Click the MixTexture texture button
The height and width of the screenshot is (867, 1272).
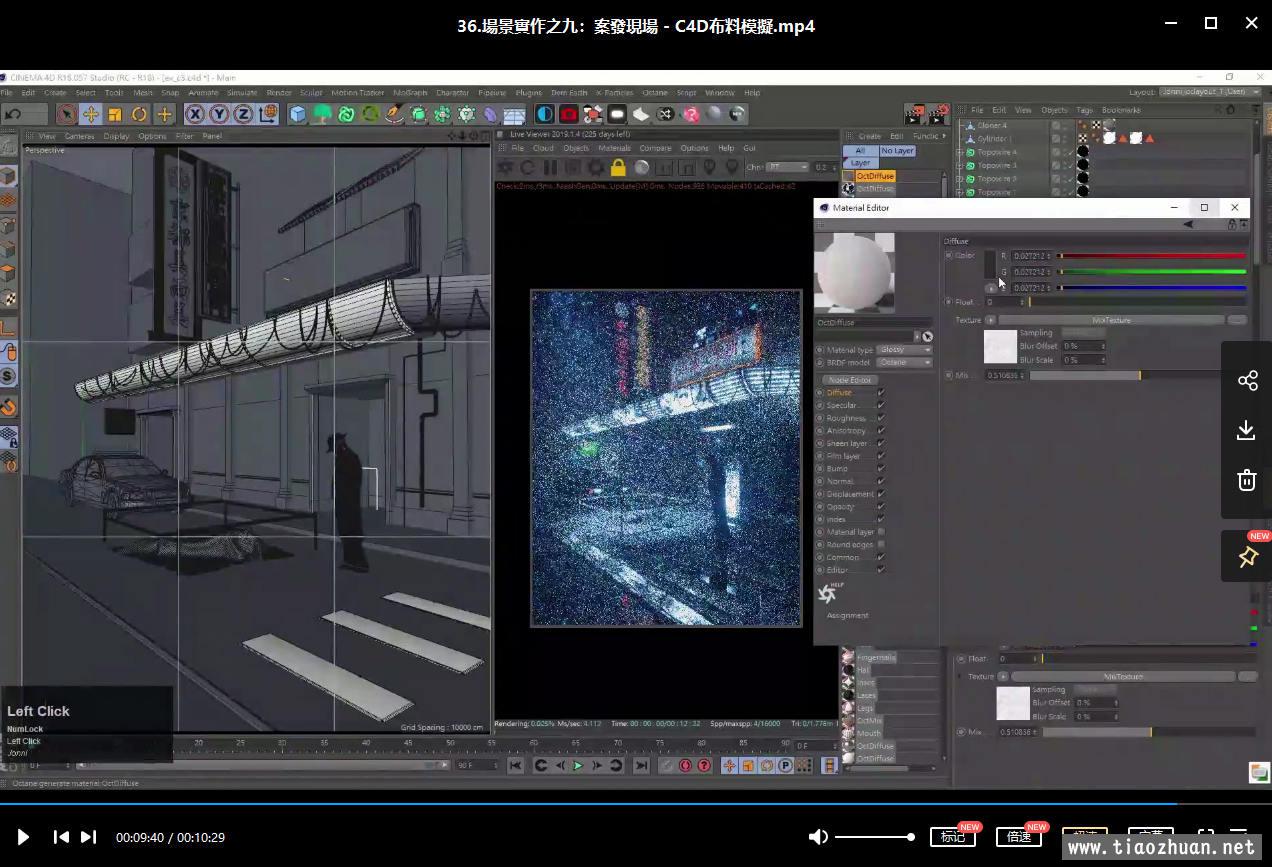pyautogui.click(x=1111, y=320)
